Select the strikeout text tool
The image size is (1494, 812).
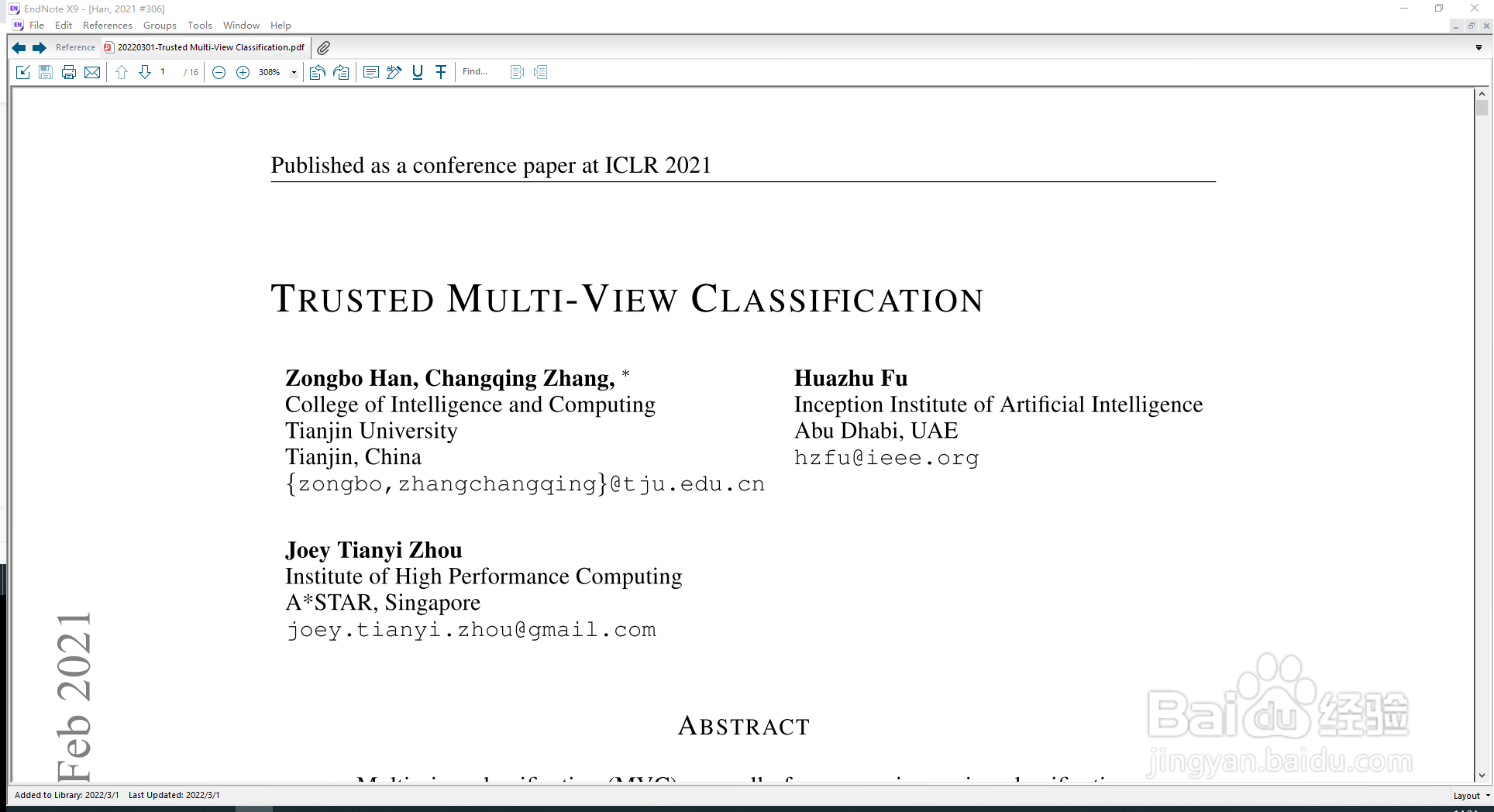(x=441, y=72)
